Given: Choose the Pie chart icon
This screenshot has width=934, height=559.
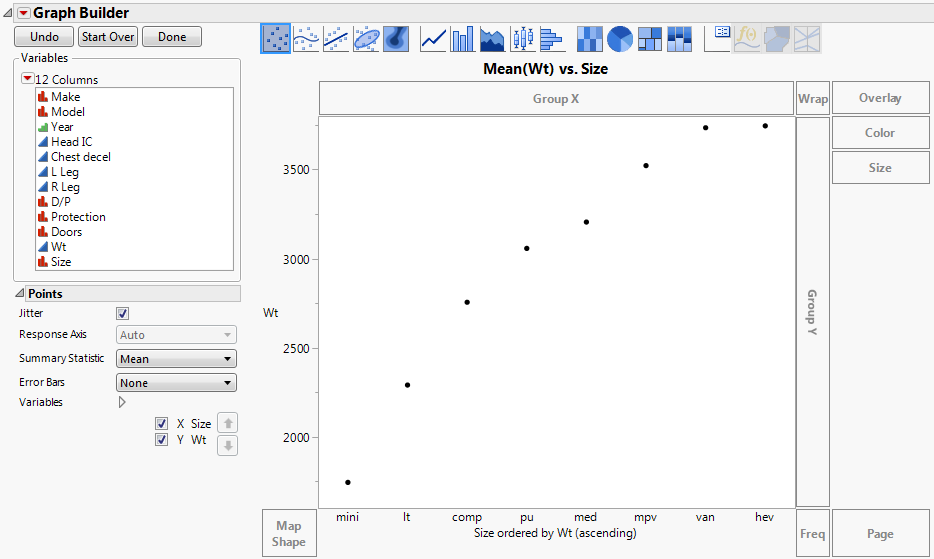Looking at the screenshot, I should pos(620,39).
